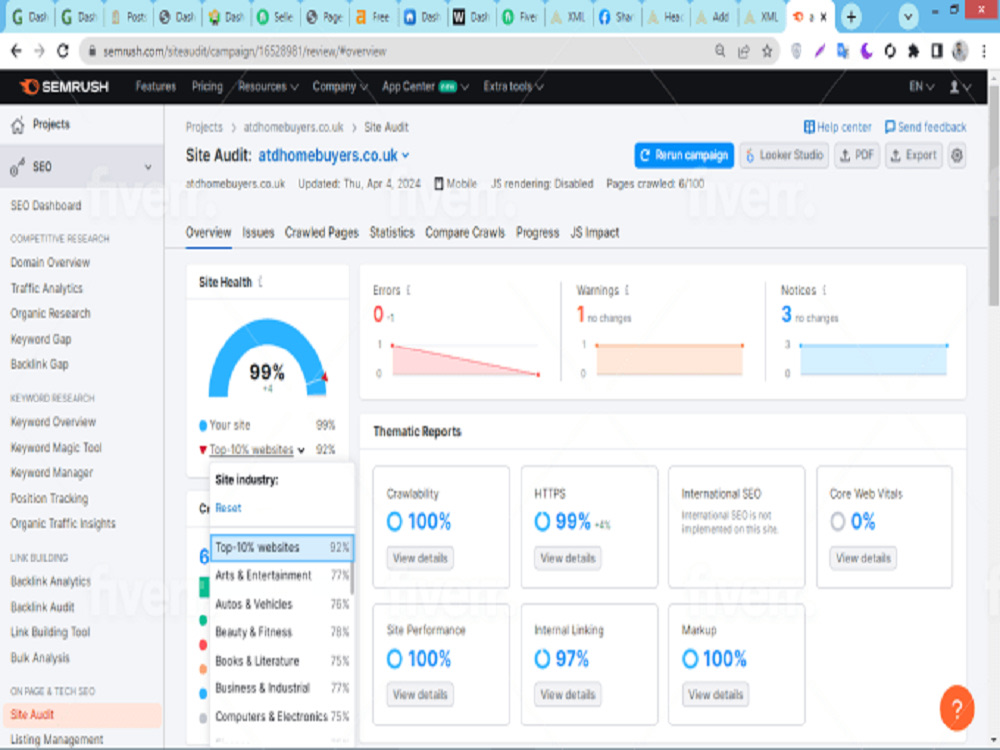
Task: View details for HTTPS report
Action: point(568,558)
